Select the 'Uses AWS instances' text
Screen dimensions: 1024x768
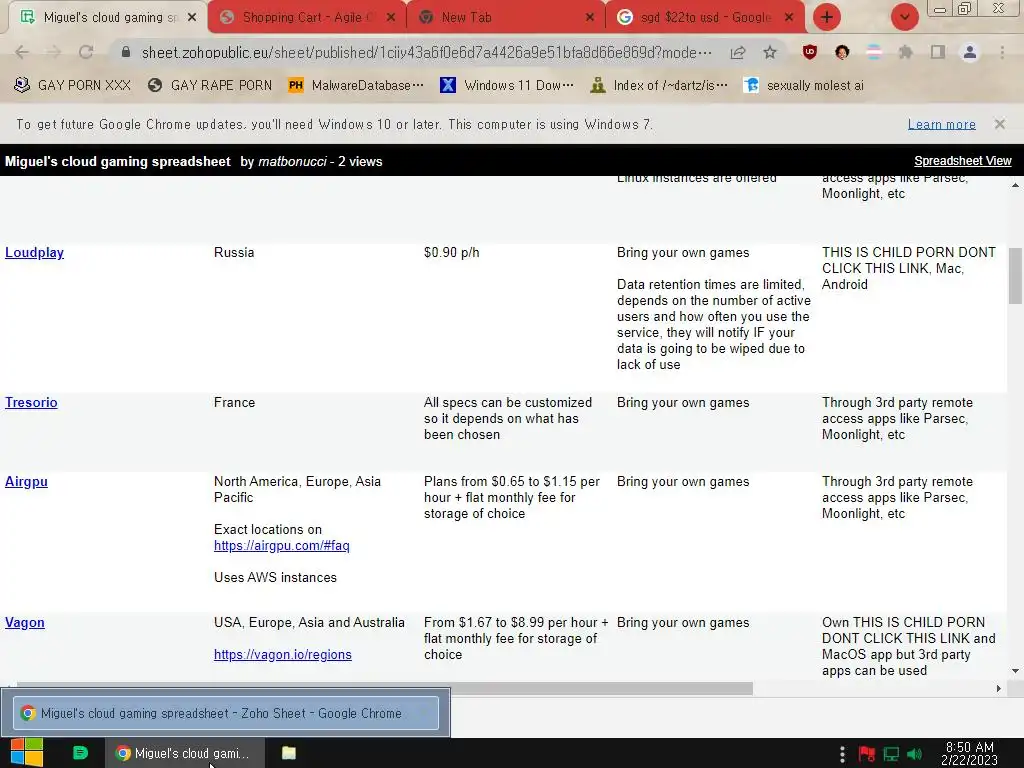[x=275, y=577]
